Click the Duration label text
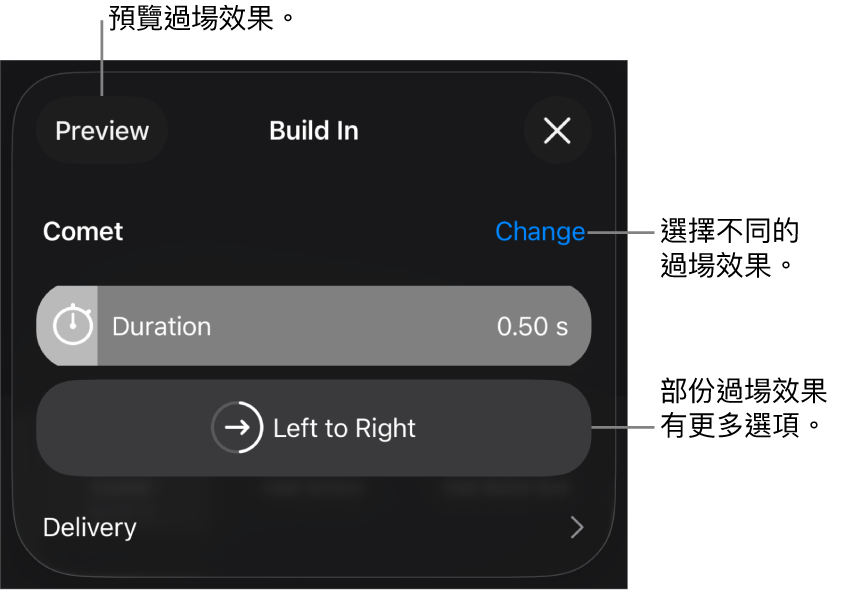The height and width of the screenshot is (591, 841). 161,327
